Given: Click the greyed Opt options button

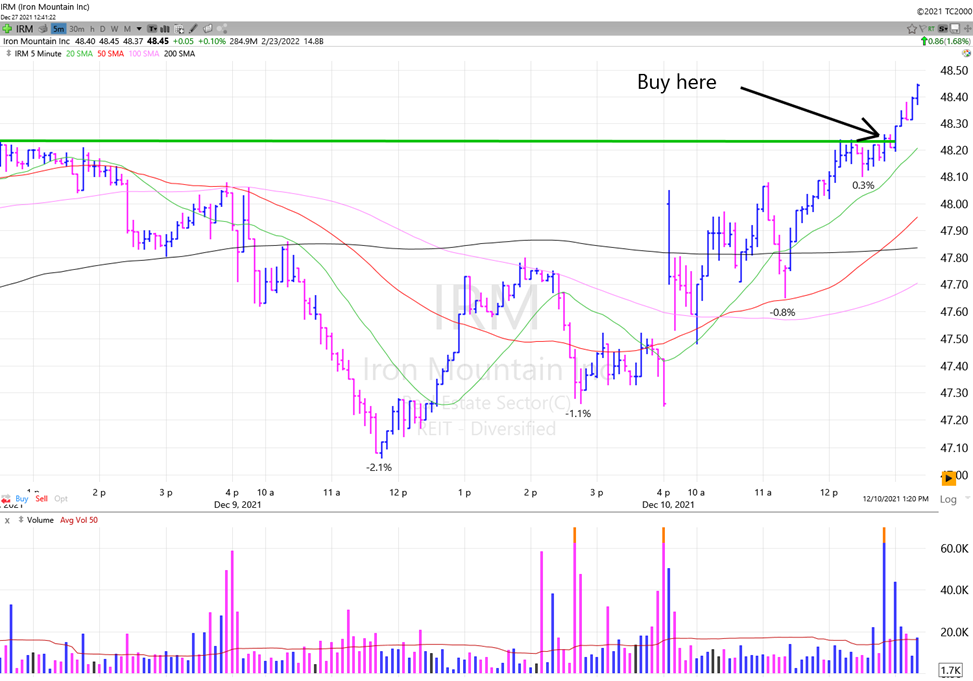Looking at the screenshot, I should tap(61, 498).
